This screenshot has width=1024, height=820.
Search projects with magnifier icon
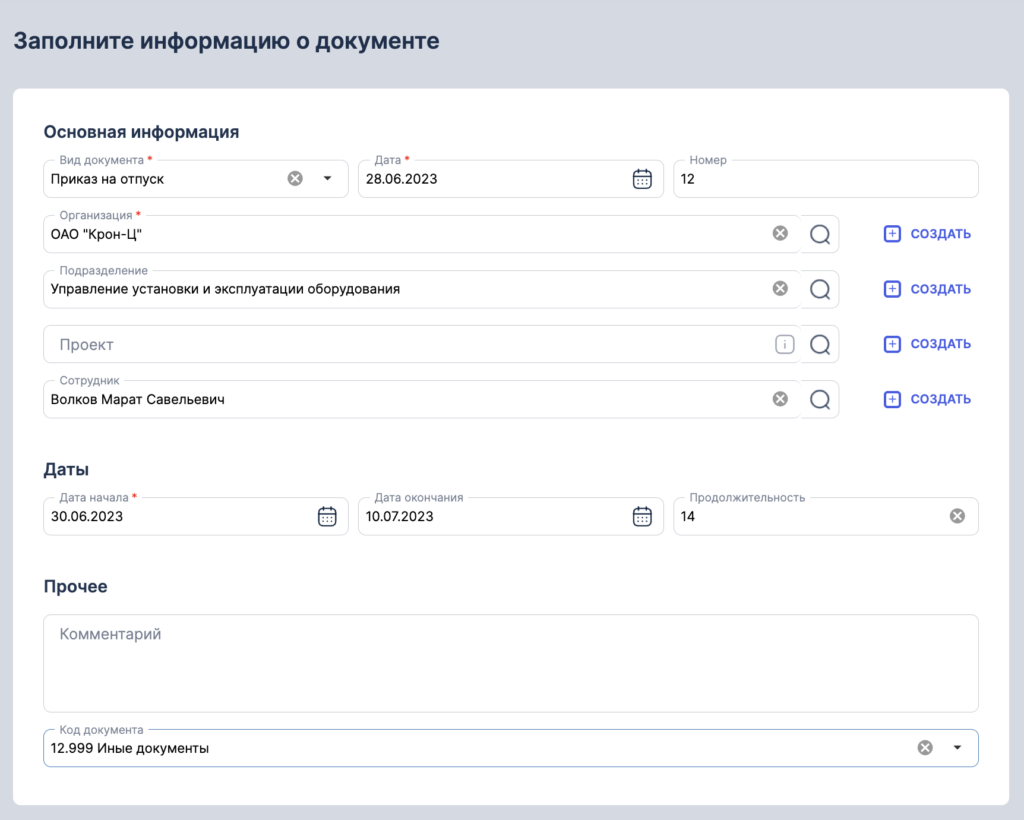[820, 344]
